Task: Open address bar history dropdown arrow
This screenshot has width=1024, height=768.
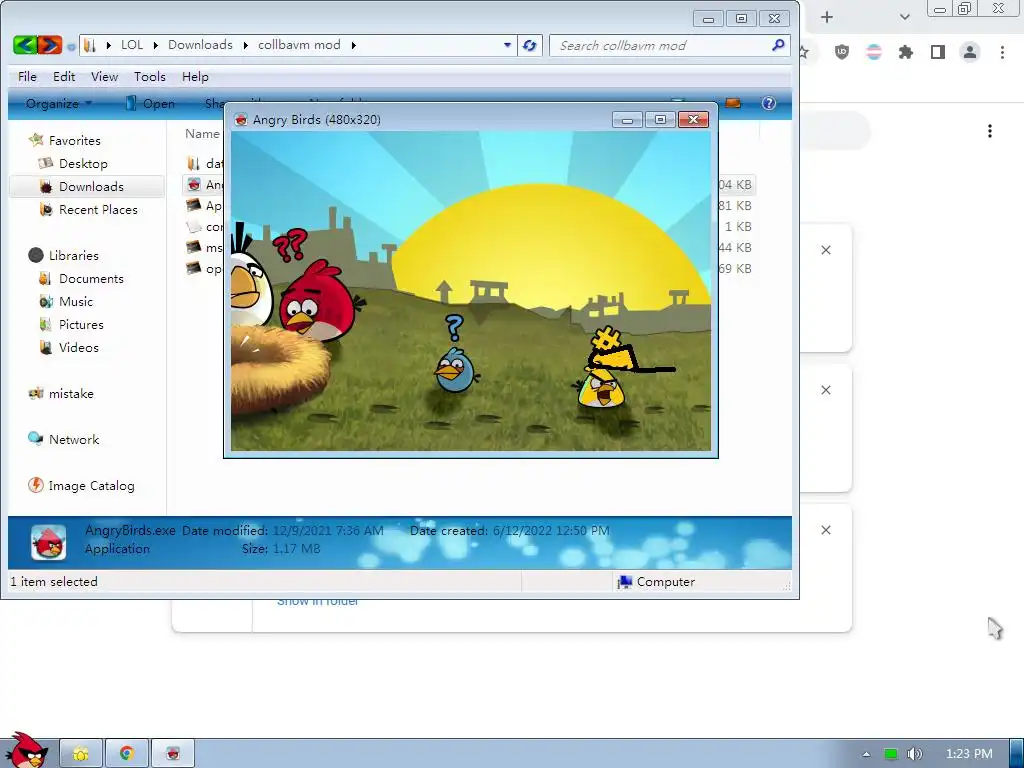Action: tap(507, 45)
